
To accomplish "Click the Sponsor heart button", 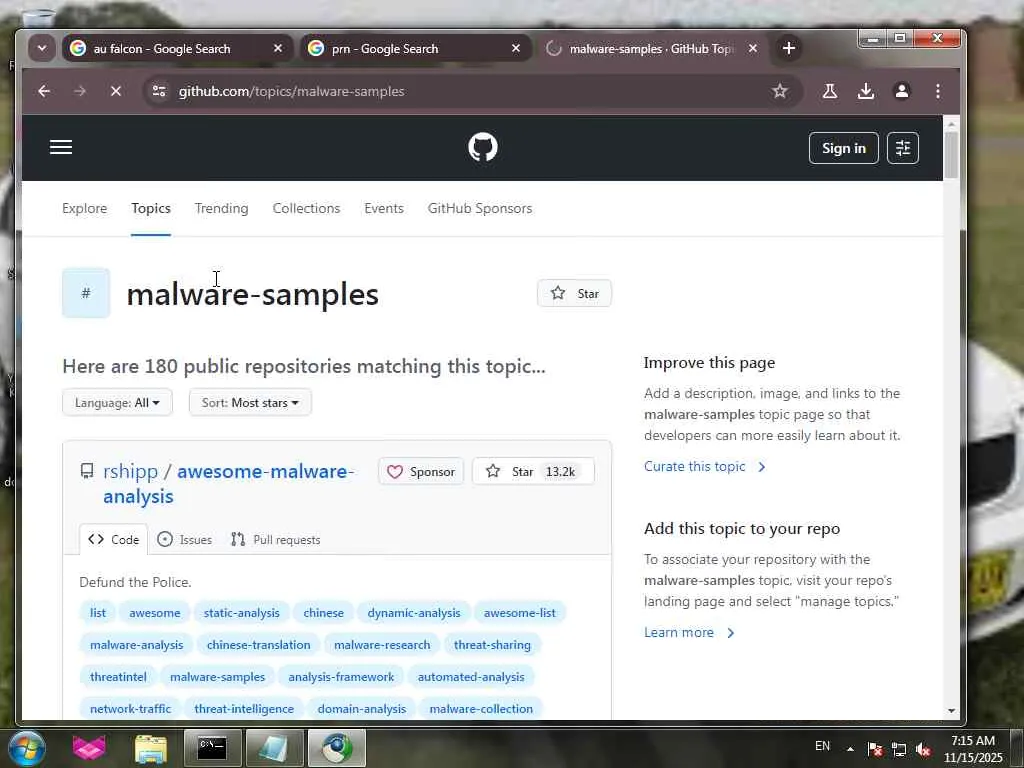I will pyautogui.click(x=421, y=472).
